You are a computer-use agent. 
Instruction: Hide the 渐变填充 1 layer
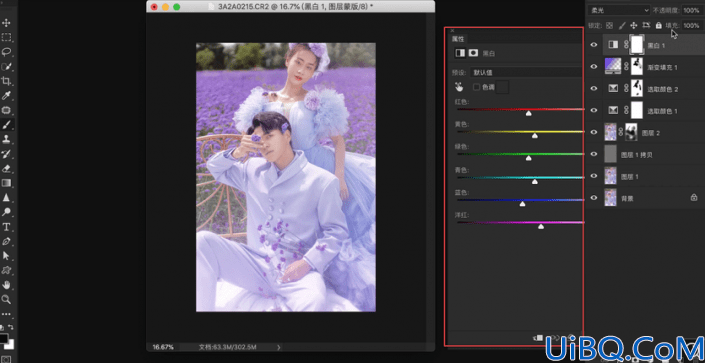point(593,67)
